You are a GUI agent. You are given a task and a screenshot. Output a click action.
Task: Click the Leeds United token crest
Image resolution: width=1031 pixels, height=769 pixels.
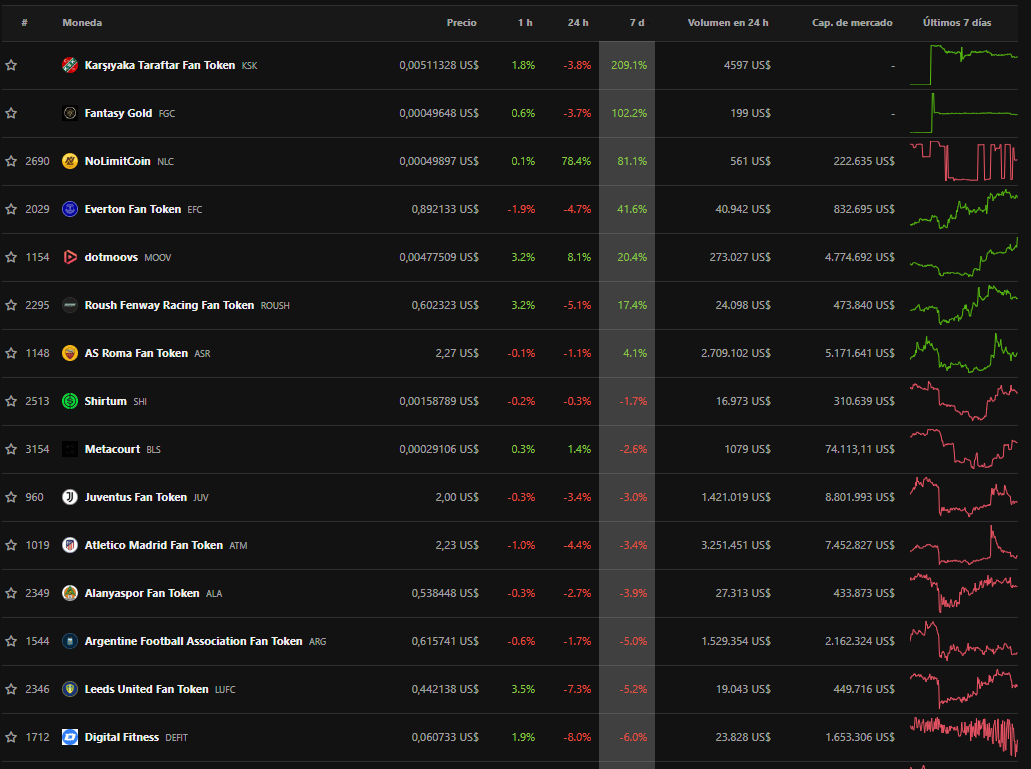pyautogui.click(x=70, y=689)
